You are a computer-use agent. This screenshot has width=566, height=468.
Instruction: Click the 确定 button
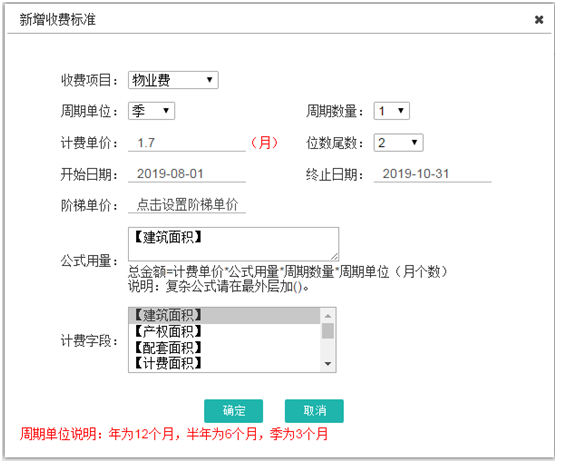[x=234, y=411]
